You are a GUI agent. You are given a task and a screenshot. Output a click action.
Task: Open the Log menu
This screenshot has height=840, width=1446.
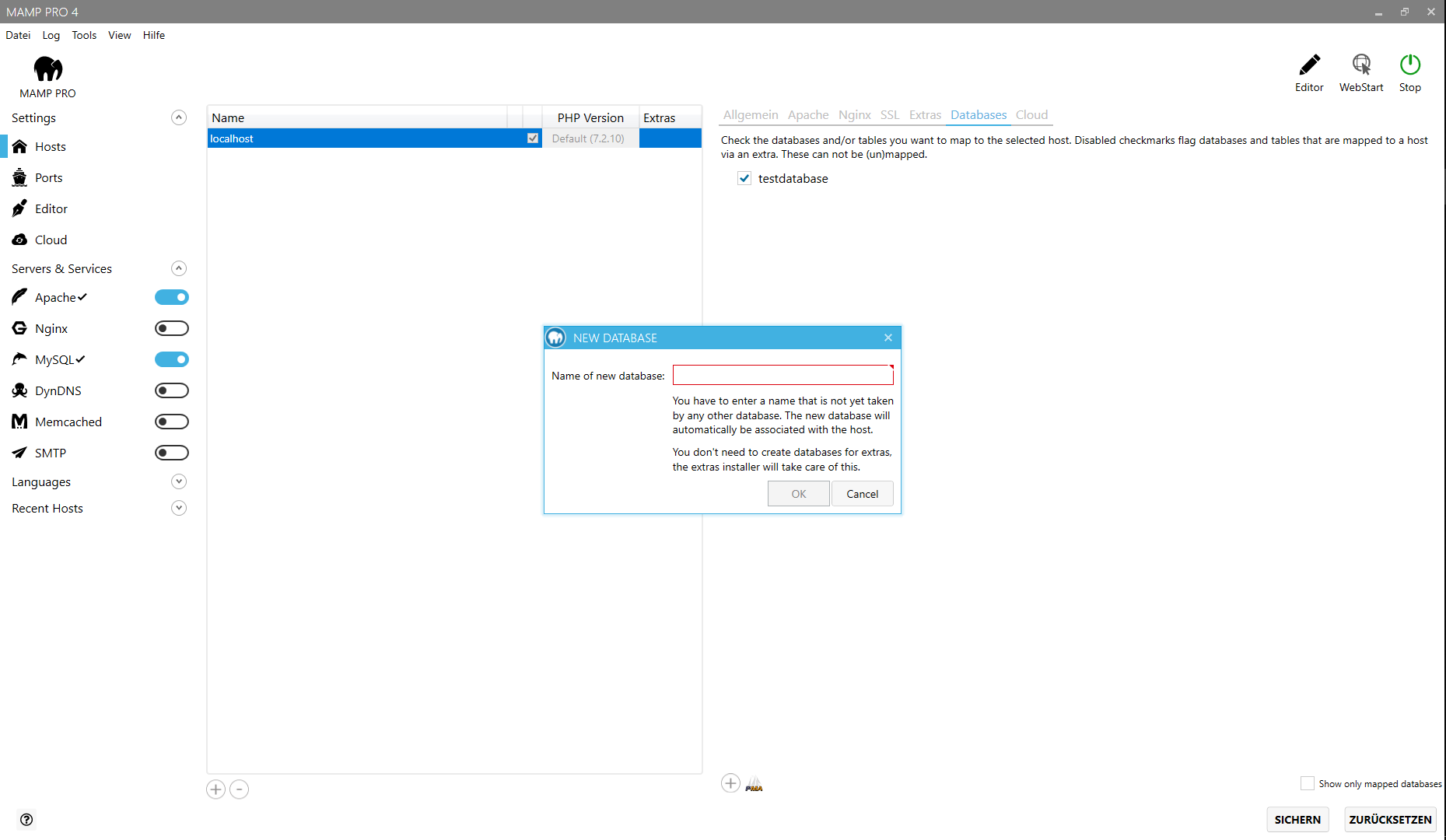tap(51, 35)
